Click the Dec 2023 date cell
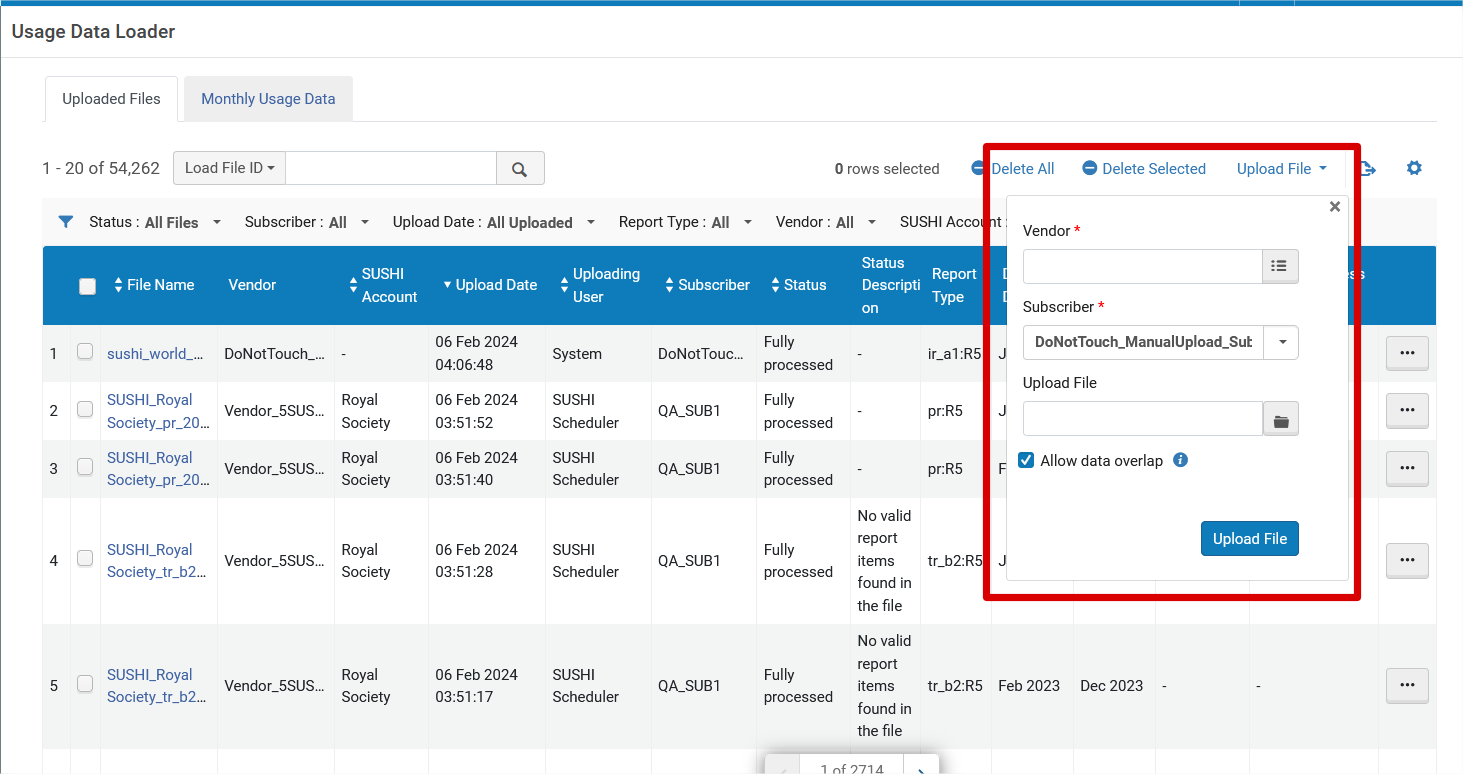The width and height of the screenshot is (1463, 774). [1111, 686]
